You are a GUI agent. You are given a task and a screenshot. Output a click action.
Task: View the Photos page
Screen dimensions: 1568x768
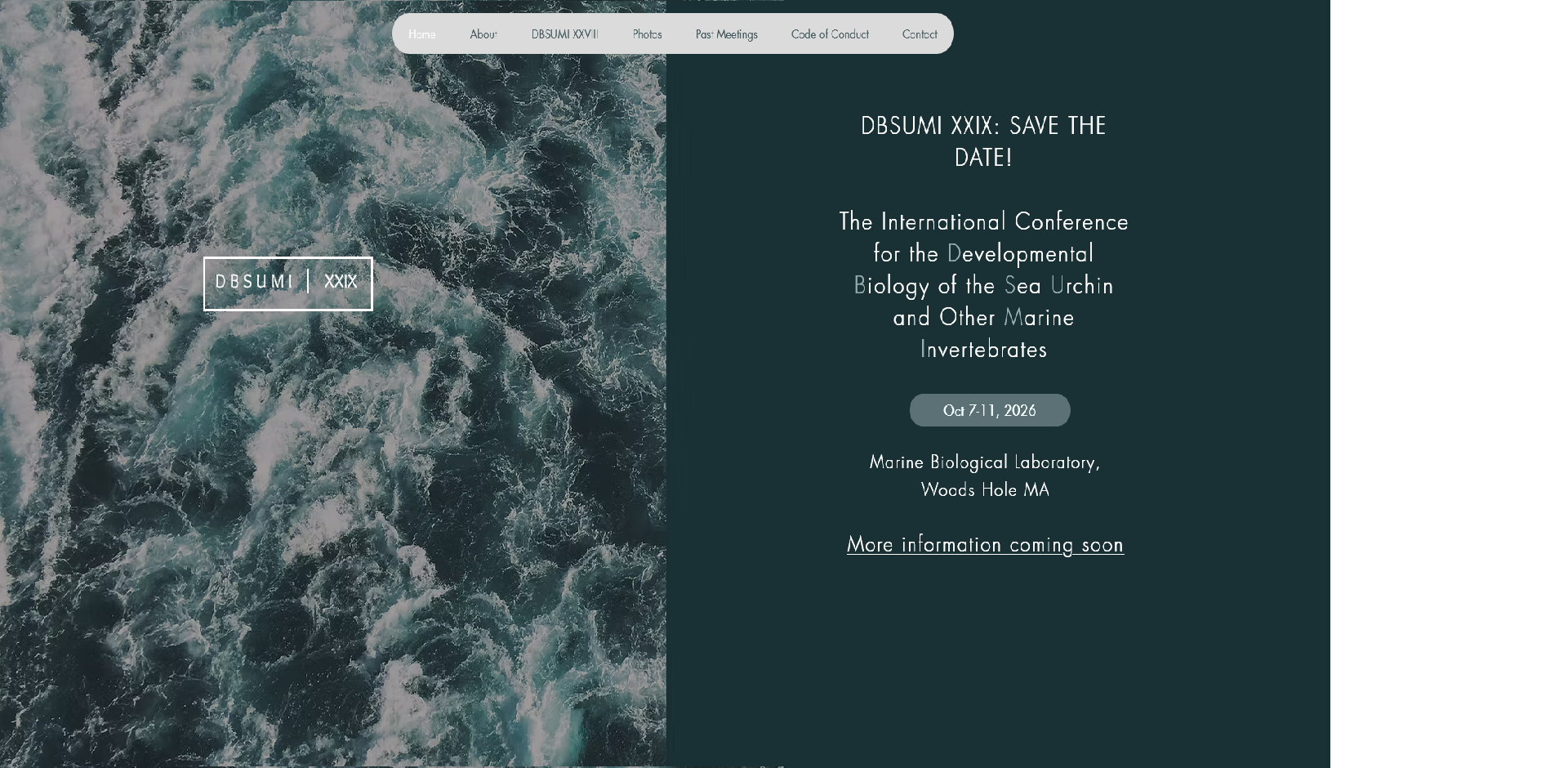tap(647, 34)
